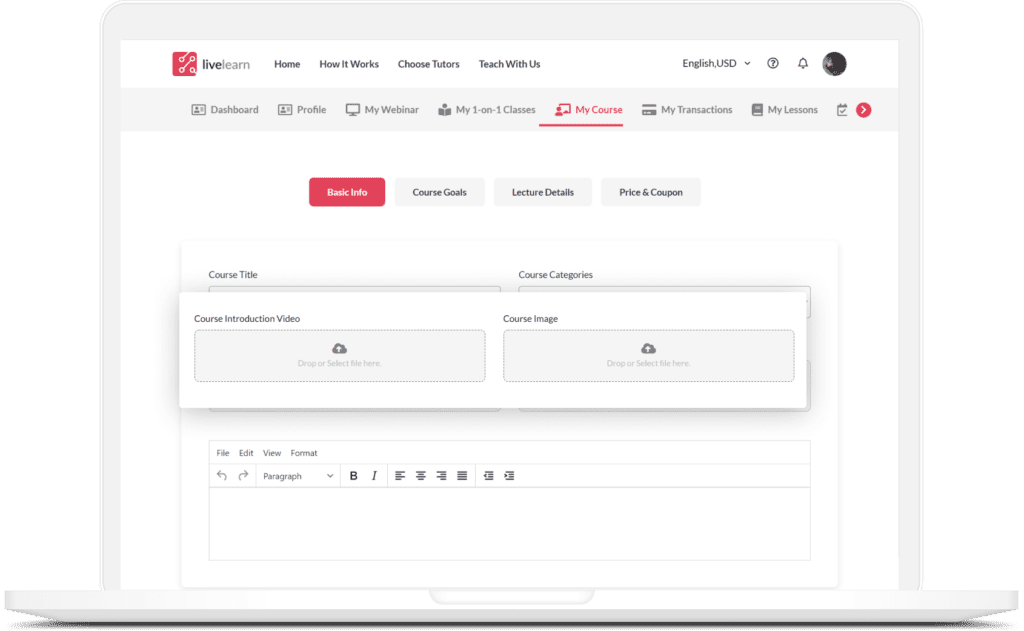Toggle Italic formatting in the editor toolbar
The image size is (1024, 631).
click(x=373, y=475)
